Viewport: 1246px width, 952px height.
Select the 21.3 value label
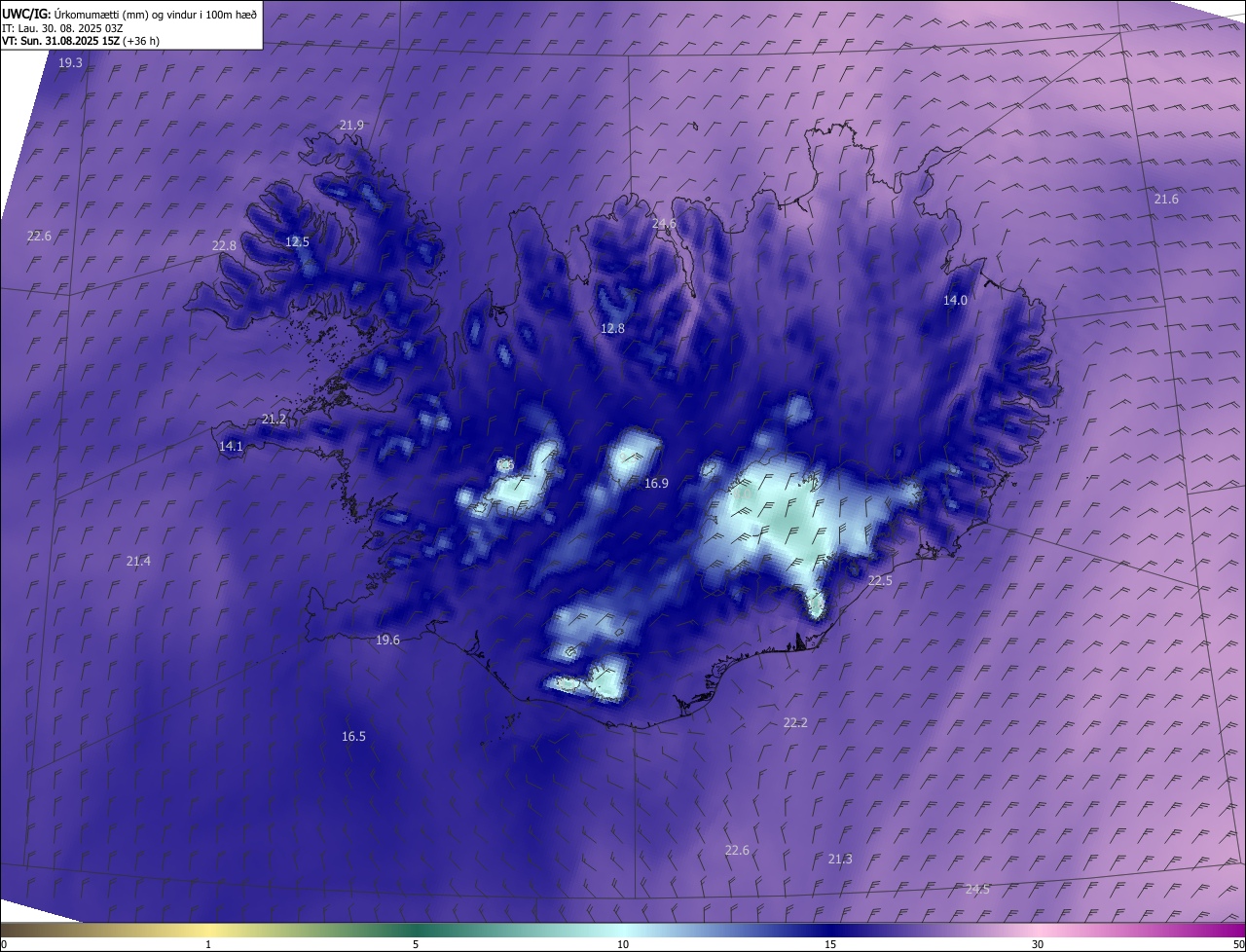click(x=840, y=859)
